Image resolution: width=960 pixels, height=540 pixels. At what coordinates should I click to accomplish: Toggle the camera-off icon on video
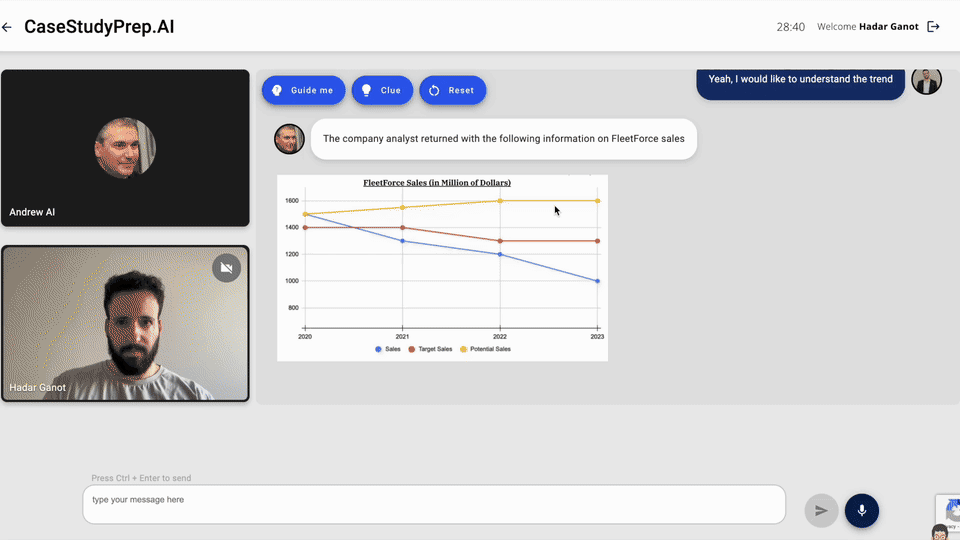pos(226,268)
